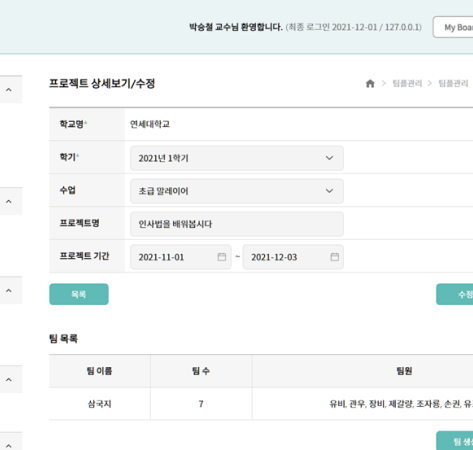Viewport: 473px width, 450px height.
Task: Click the 팀 목록 section heading
Action: pyautogui.click(x=63, y=339)
